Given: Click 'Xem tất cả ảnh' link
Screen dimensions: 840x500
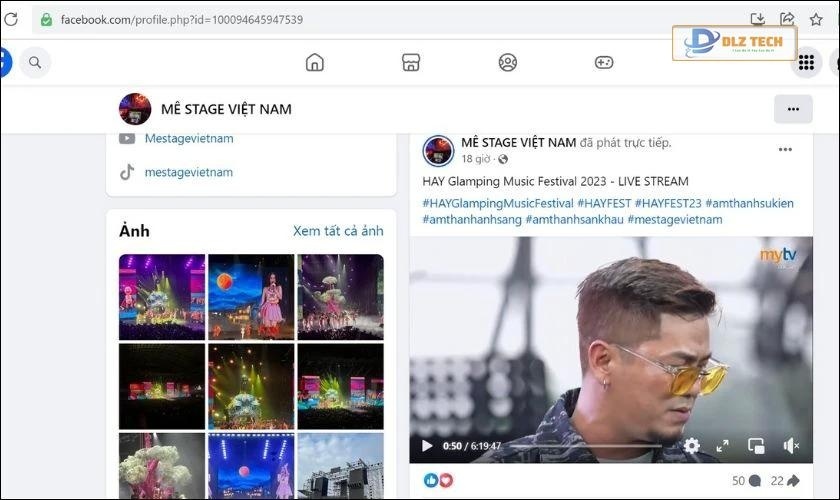Looking at the screenshot, I should (338, 231).
